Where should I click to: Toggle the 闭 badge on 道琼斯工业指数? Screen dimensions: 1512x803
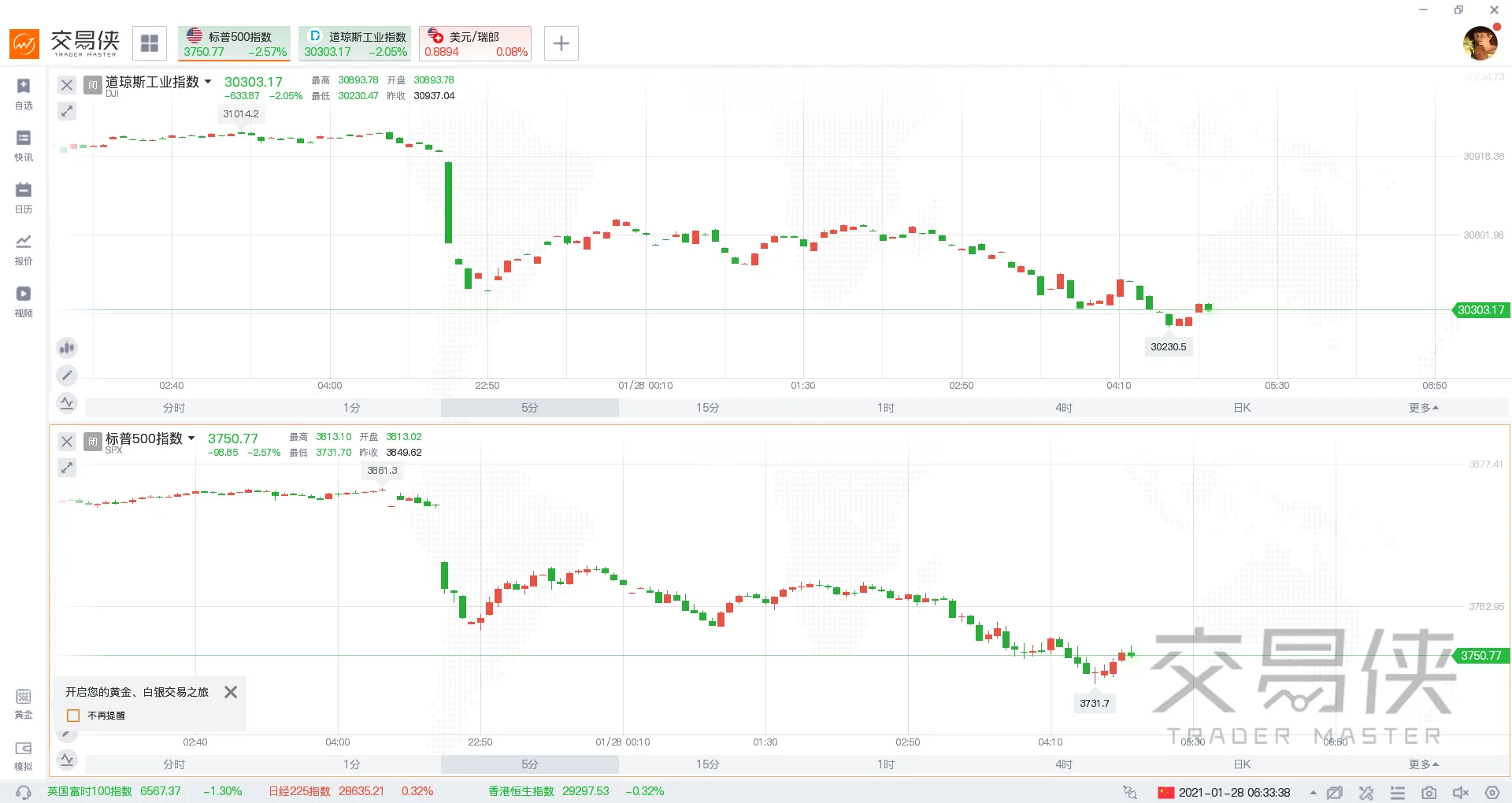click(x=93, y=84)
